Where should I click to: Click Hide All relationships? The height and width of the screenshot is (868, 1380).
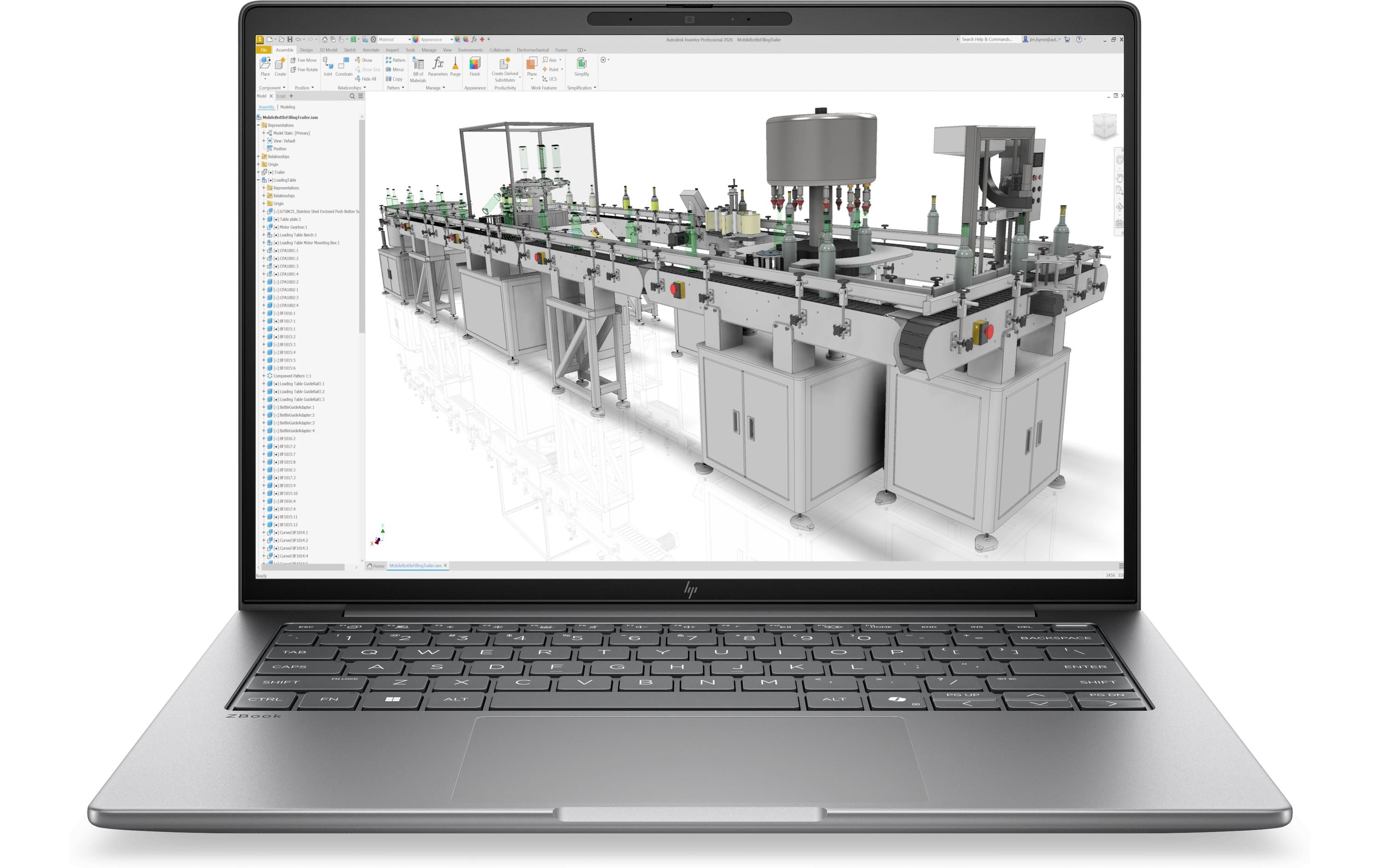pyautogui.click(x=366, y=79)
